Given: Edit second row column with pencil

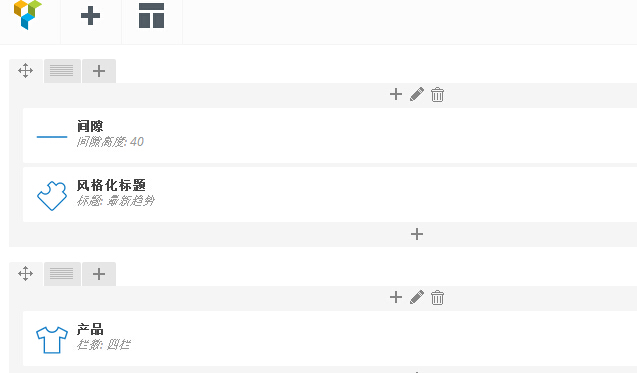Looking at the screenshot, I should point(417,297).
